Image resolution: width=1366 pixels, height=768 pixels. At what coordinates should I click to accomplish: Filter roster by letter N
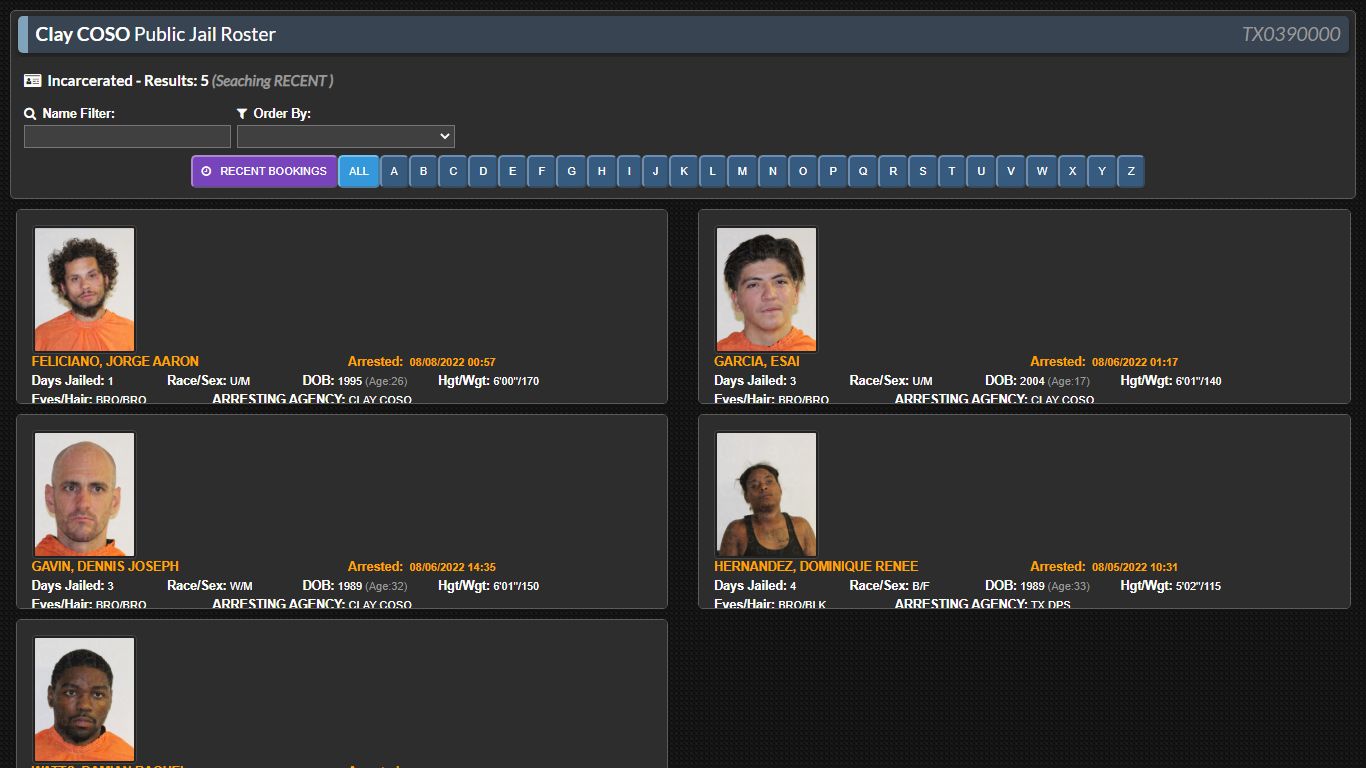[x=772, y=171]
